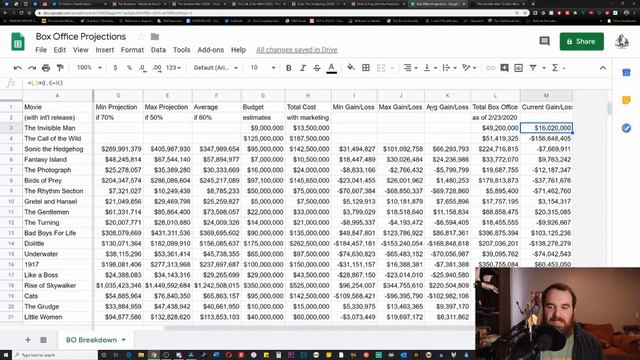Open horizontal align dropdown
The width and height of the screenshot is (640, 360).
tap(410, 68)
